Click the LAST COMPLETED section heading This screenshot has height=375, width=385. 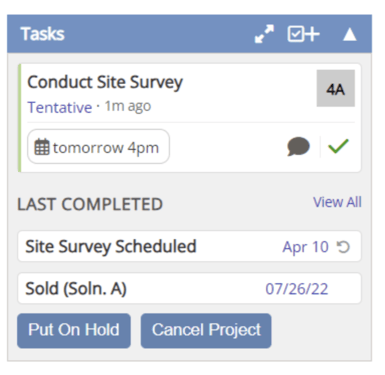point(90,204)
